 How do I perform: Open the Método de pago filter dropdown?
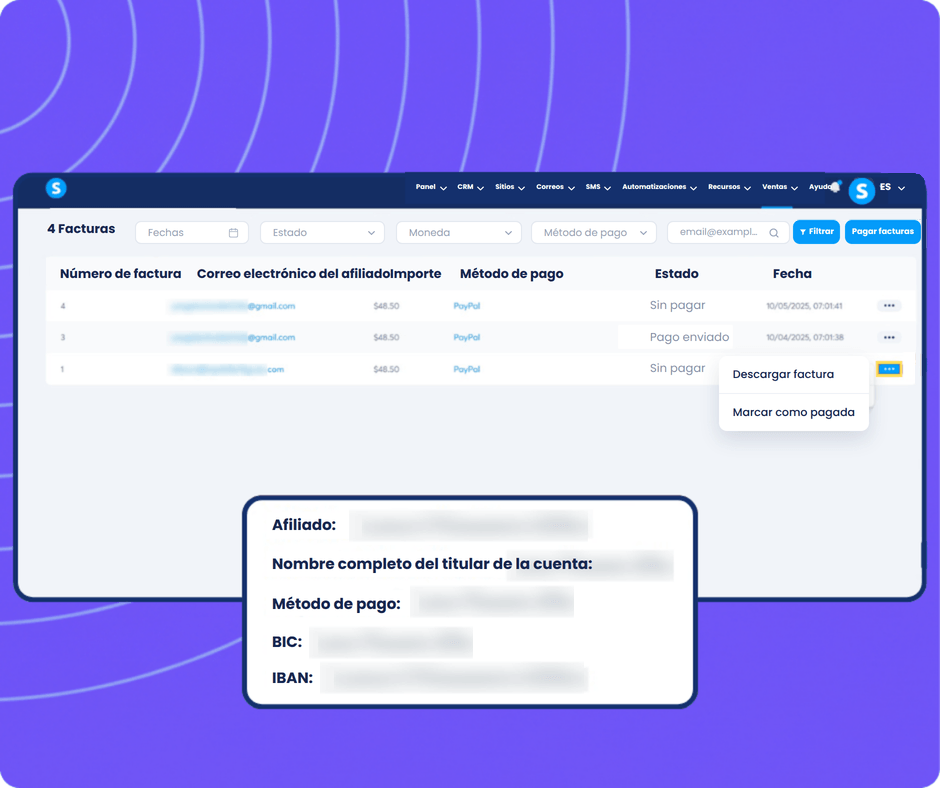tap(594, 233)
